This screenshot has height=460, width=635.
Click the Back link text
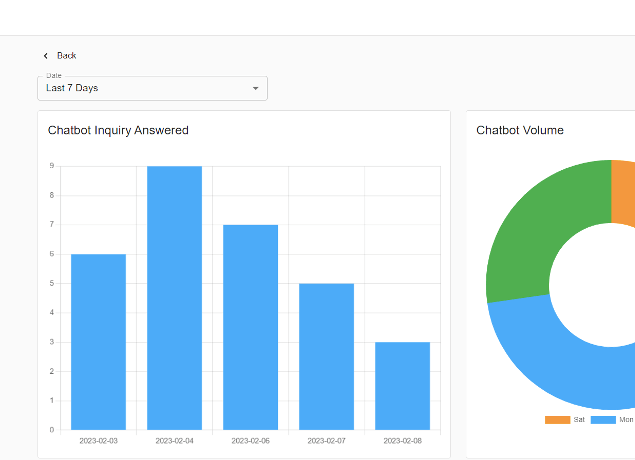(67, 56)
